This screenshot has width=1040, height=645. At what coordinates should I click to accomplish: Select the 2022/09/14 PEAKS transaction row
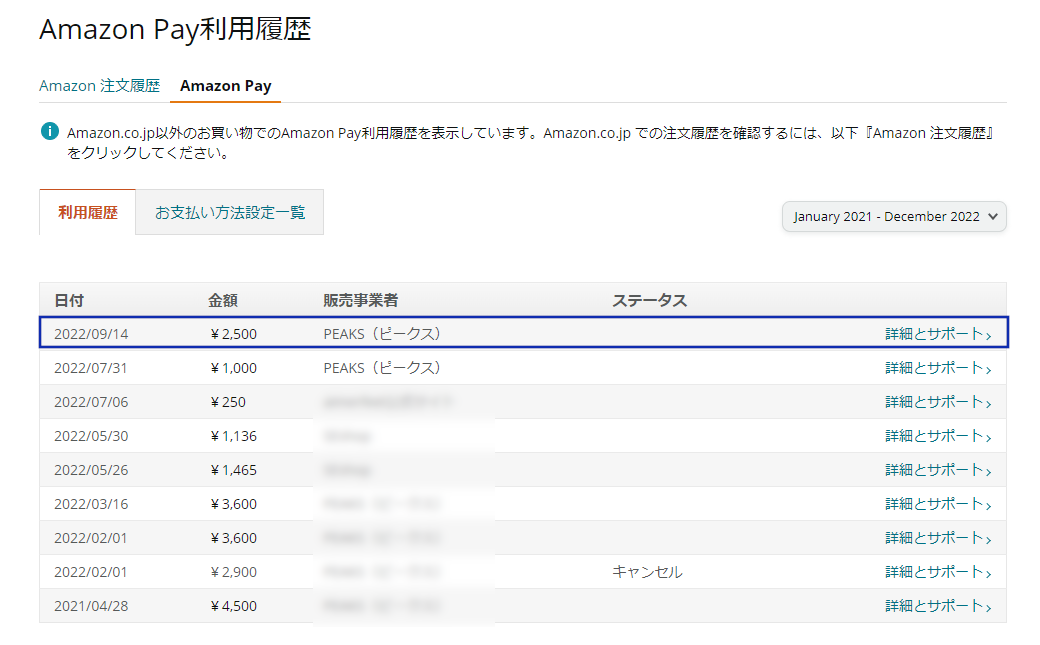point(524,332)
